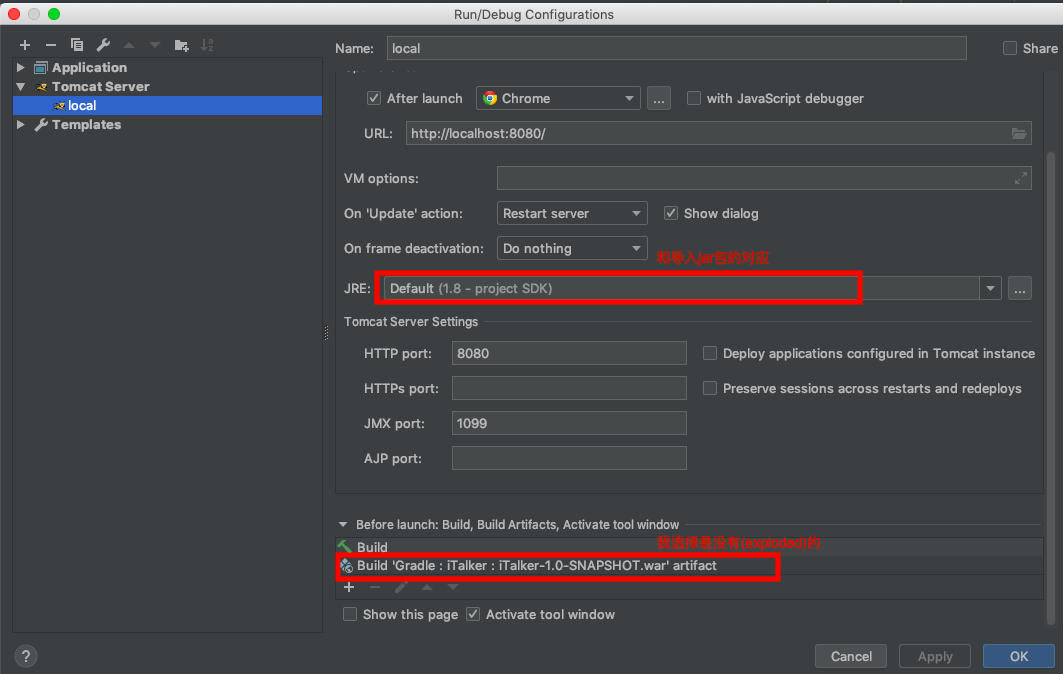Check Show this page option

350,614
